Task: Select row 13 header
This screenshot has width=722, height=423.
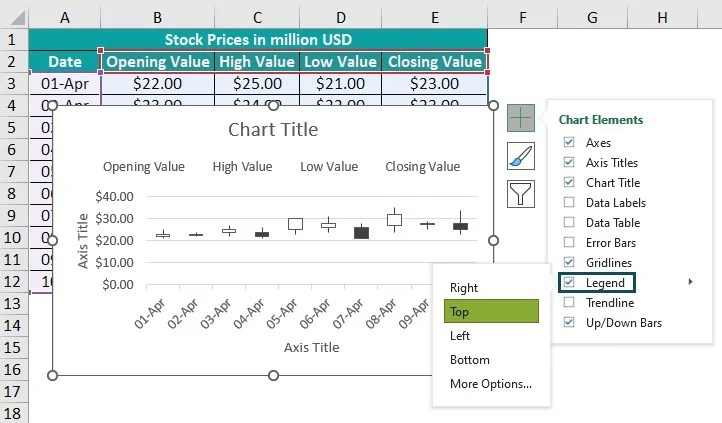Action: 14,303
